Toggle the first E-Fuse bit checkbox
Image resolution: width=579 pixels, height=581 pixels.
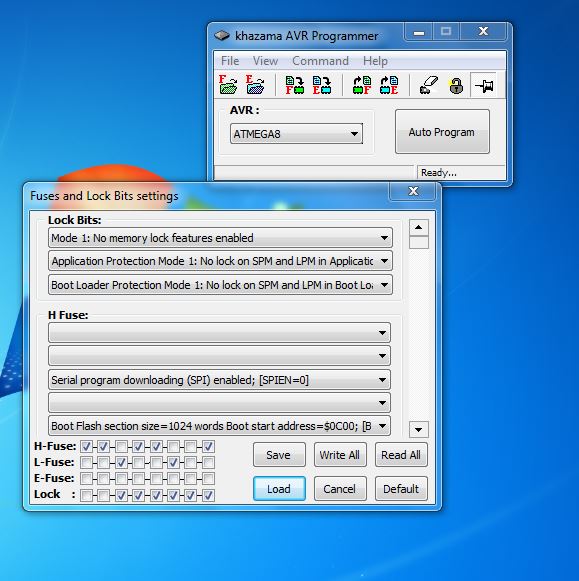[86, 478]
